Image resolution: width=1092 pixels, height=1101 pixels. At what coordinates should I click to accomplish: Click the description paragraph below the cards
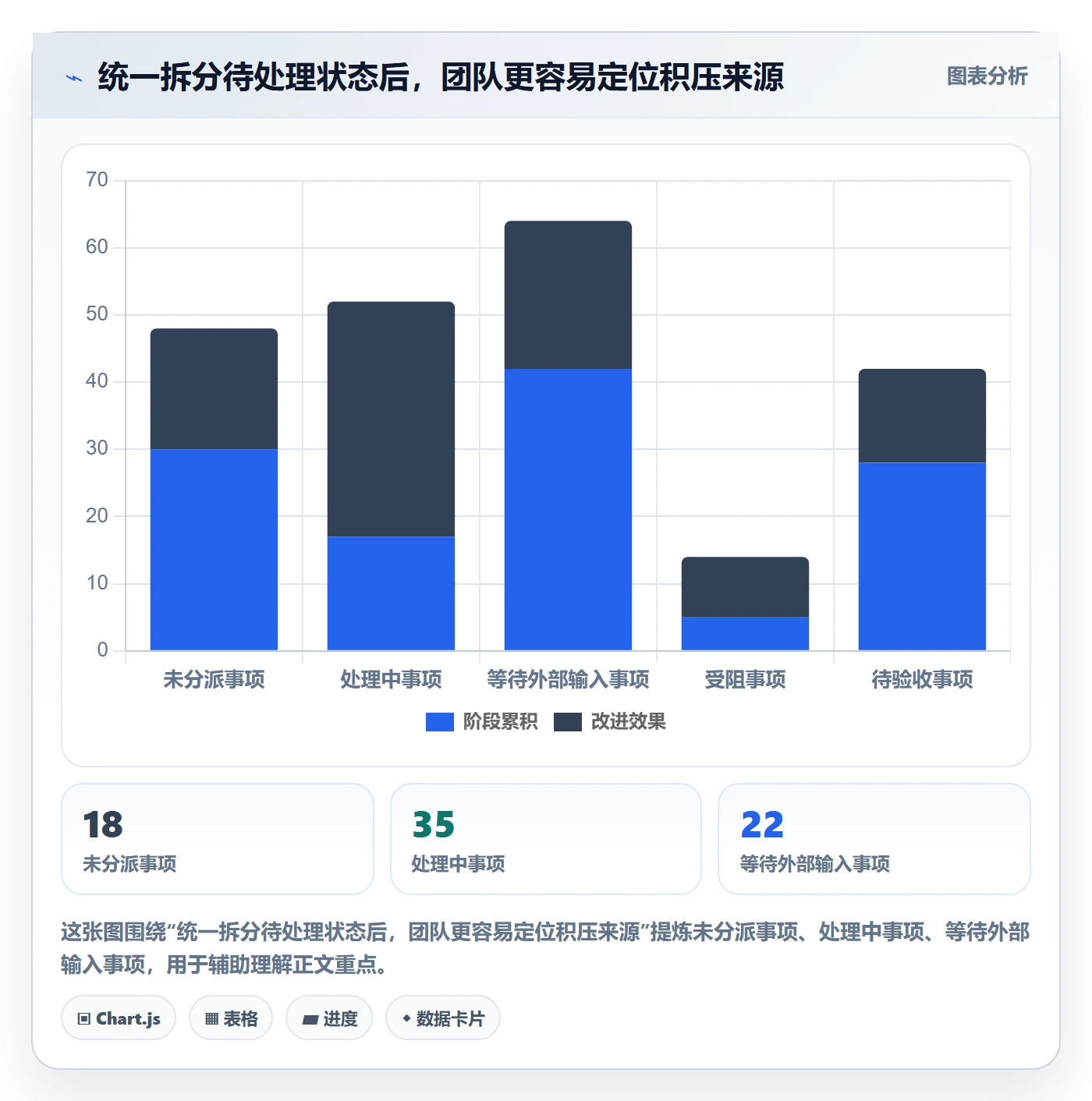click(545, 948)
